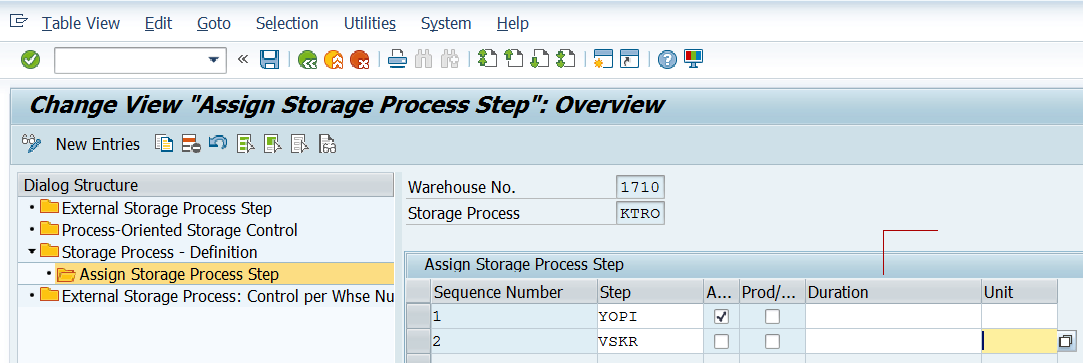Open value help for the Unit field
This screenshot has height=363, width=1083.
click(1066, 341)
